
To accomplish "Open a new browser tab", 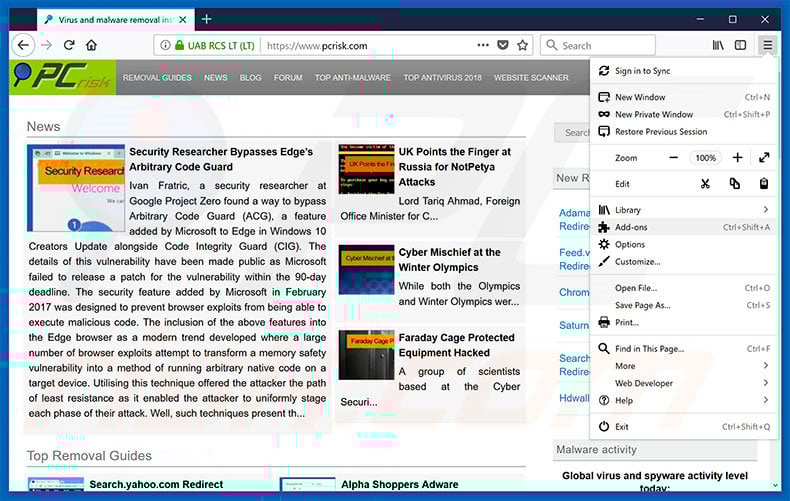I will [x=207, y=19].
